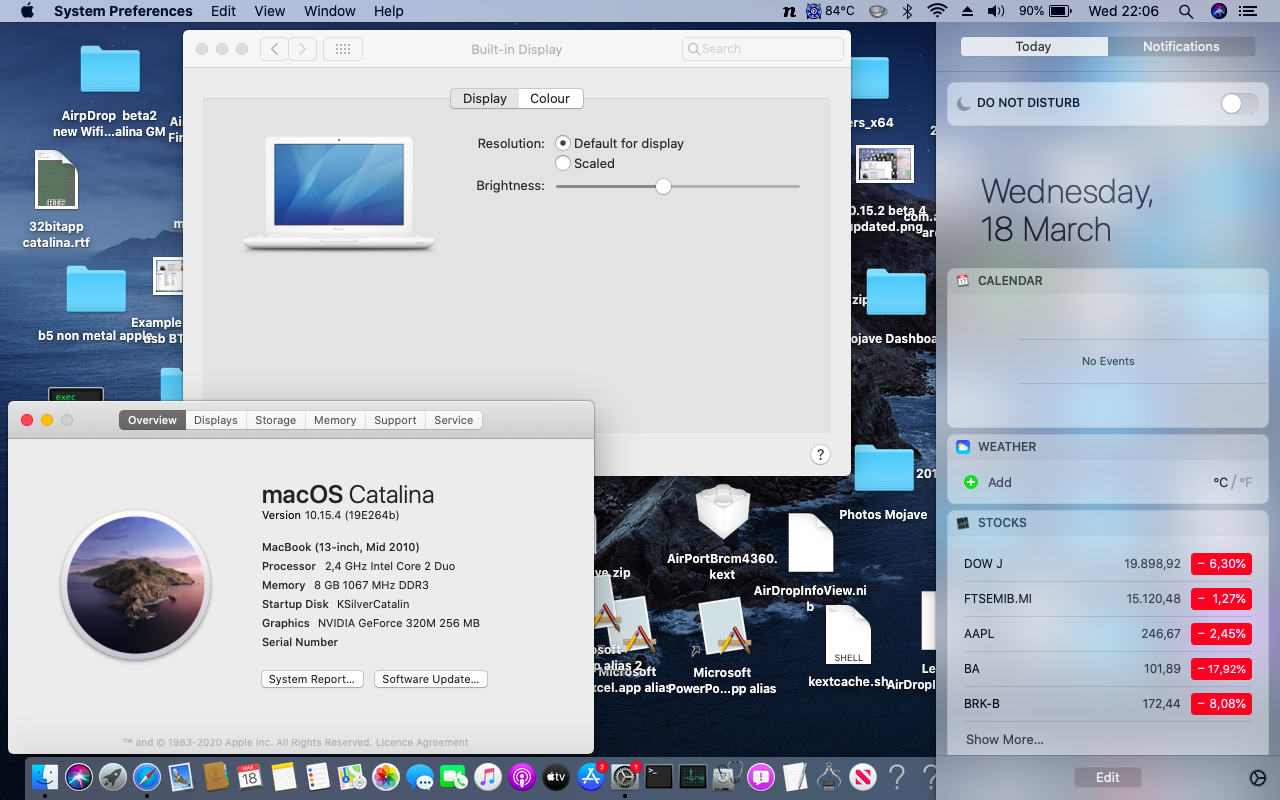Open the Storage tab in About This Mac
1280x800 pixels.
pos(276,420)
